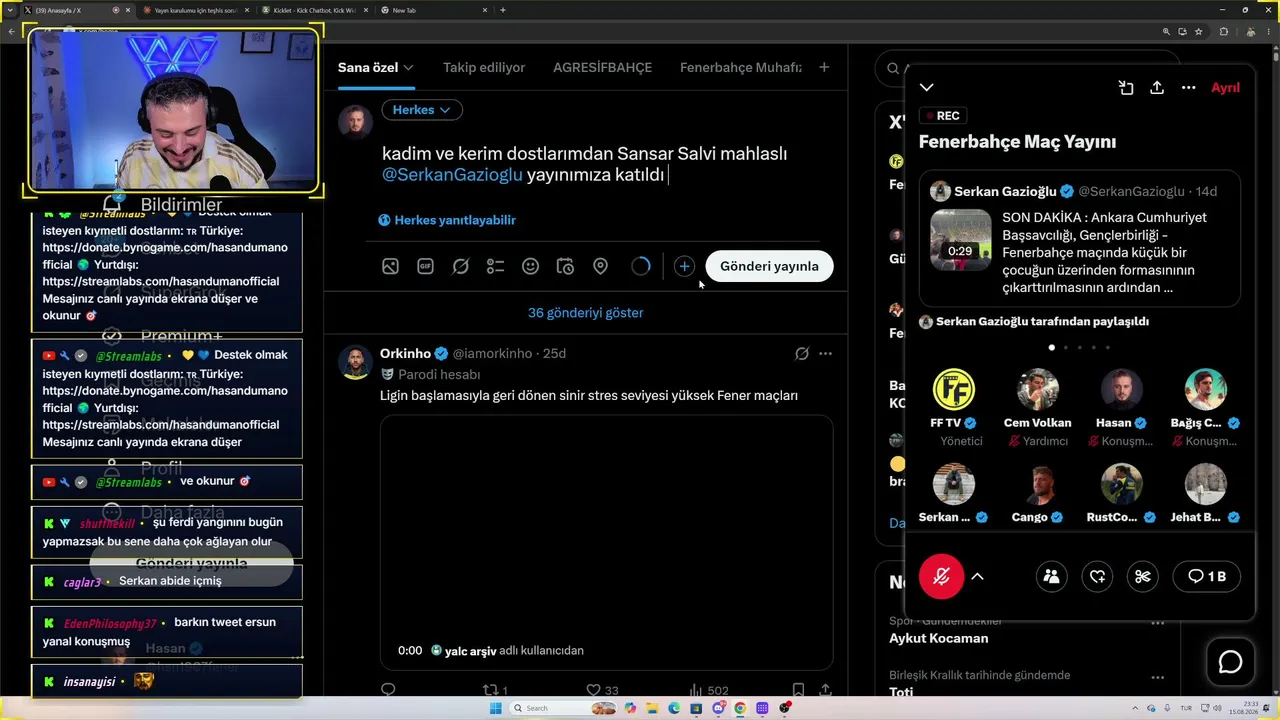Select Bağış C... speaker avatar
The width and height of the screenshot is (1280, 720).
click(x=1205, y=390)
